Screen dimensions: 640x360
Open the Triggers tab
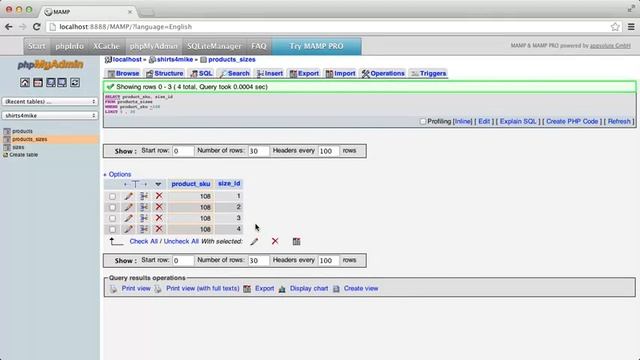click(428, 73)
